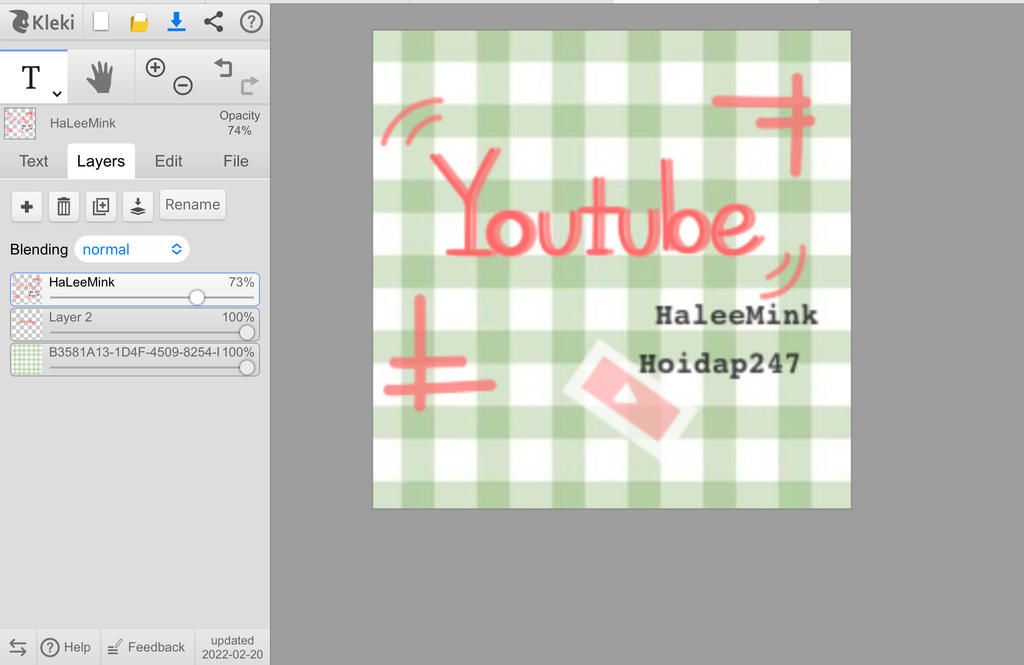Zoom in with the plus magnifier
Viewport: 1024px width, 665px height.
155,67
